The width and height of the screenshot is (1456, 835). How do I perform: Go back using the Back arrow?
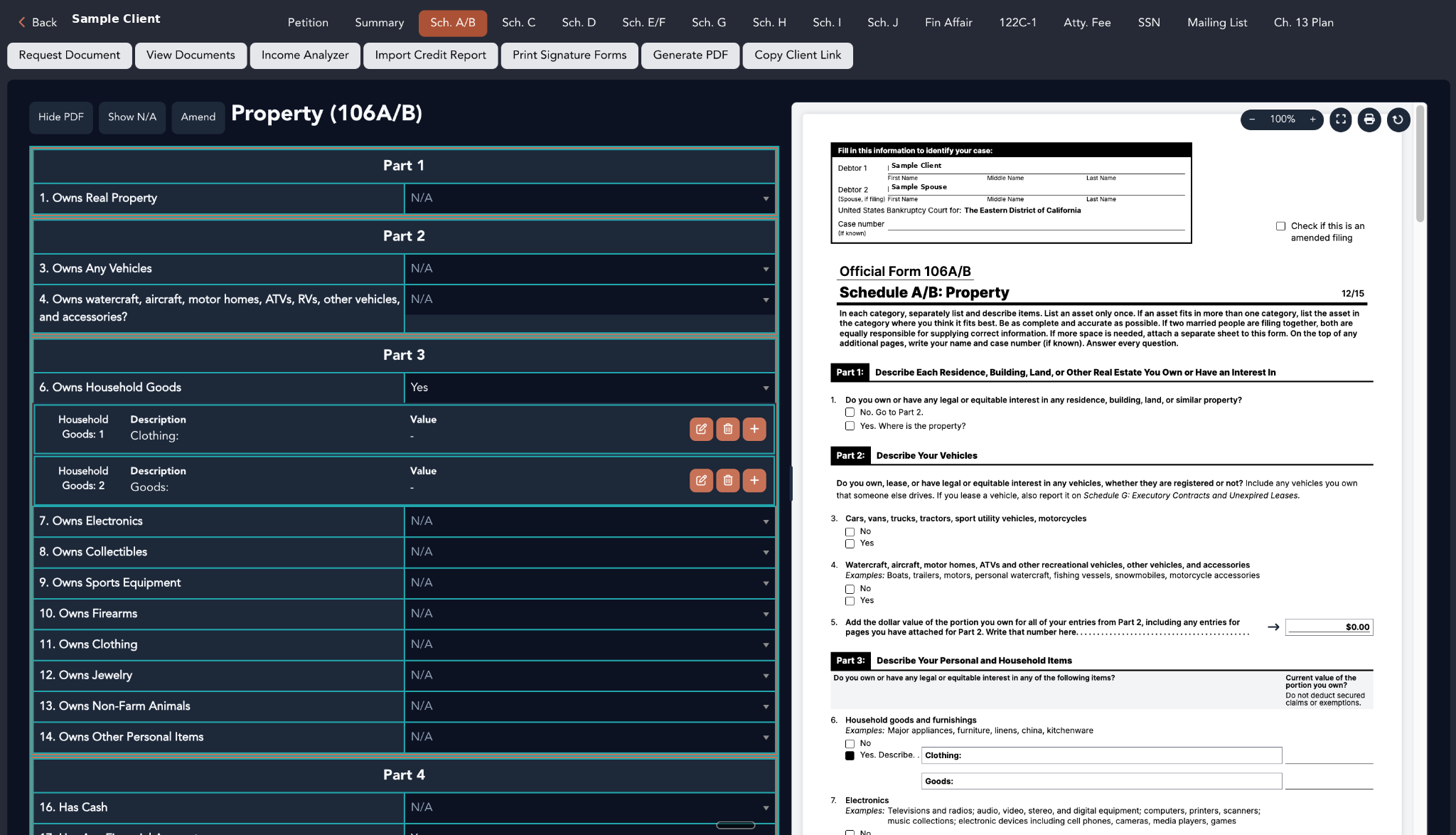[x=37, y=22]
